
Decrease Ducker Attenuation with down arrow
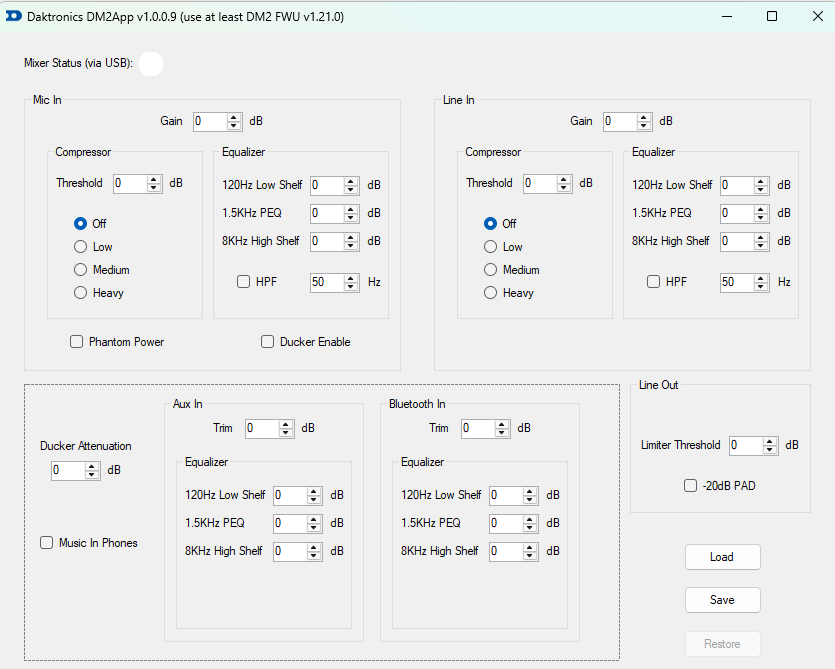click(x=92, y=475)
